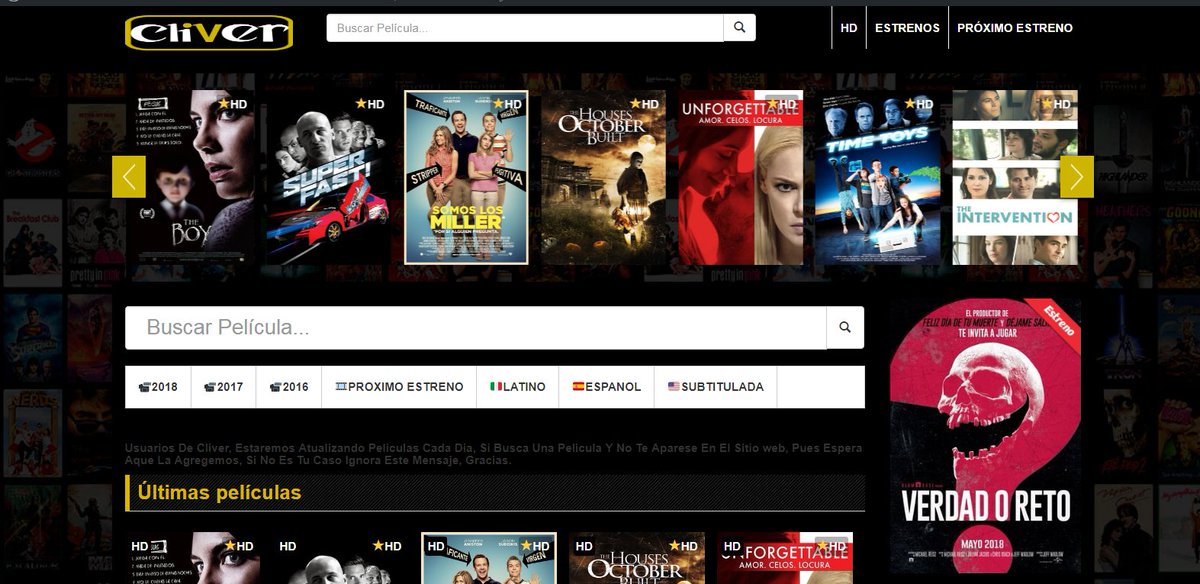
Task: Open PRÓXIMO ESTRENO in header
Action: tap(1015, 28)
